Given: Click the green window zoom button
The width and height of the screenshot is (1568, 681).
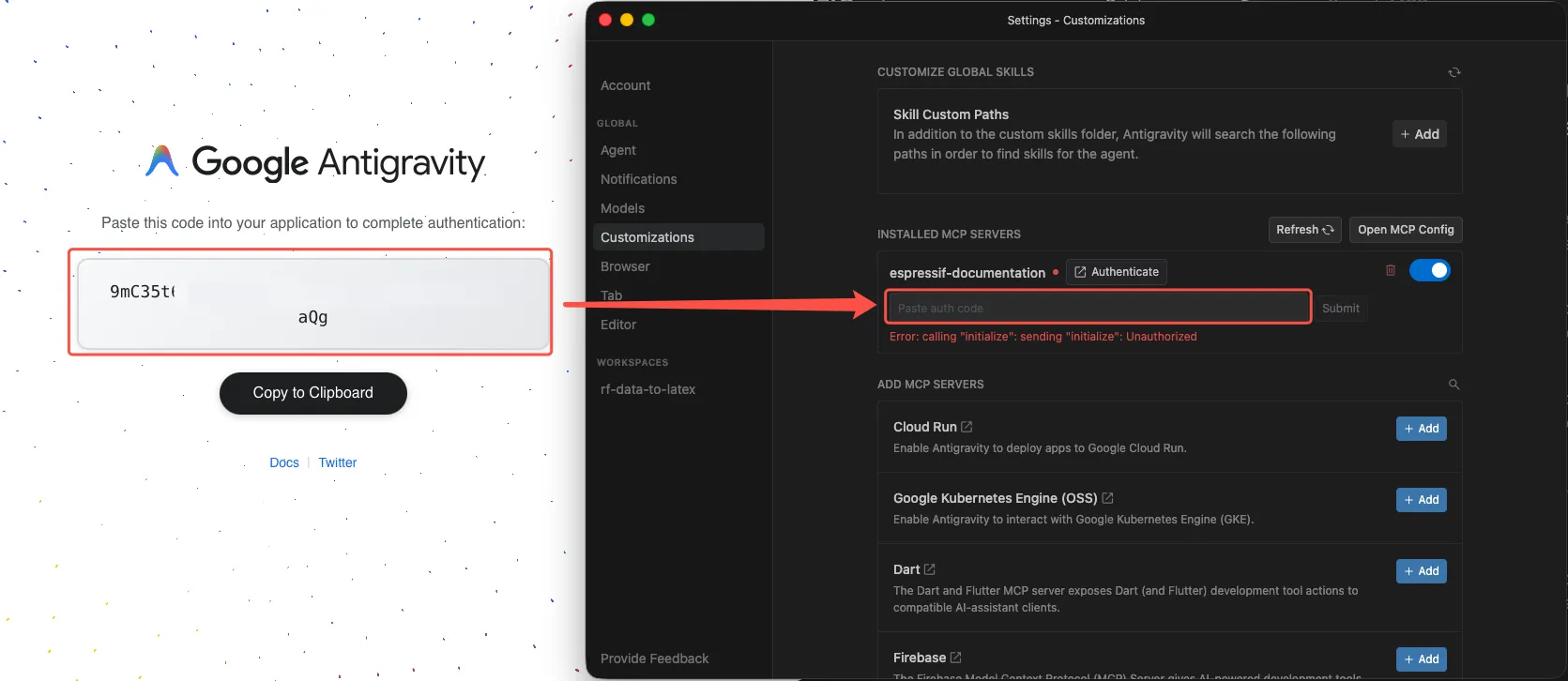Looking at the screenshot, I should (648, 20).
